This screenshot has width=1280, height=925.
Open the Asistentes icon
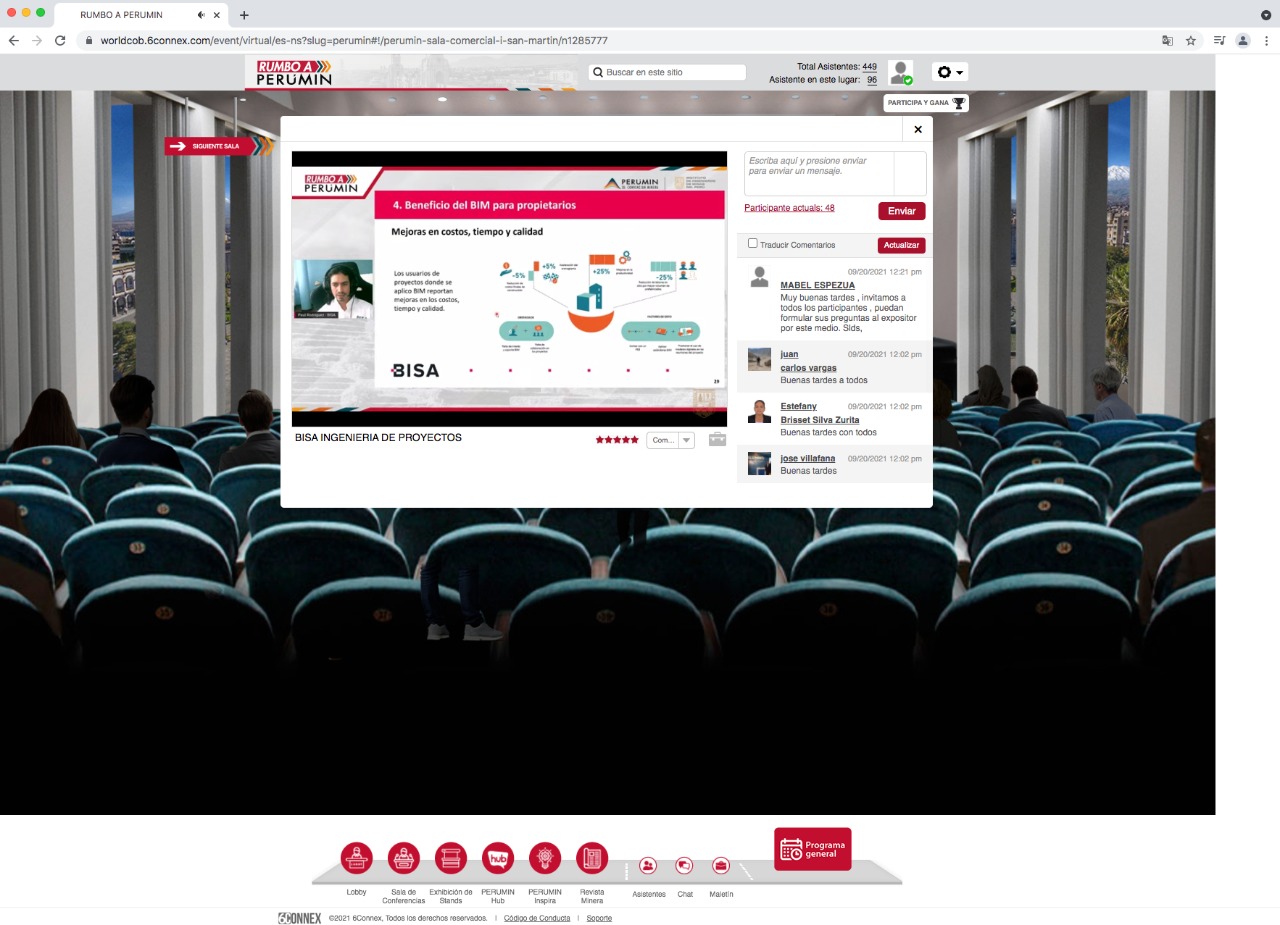coord(648,866)
